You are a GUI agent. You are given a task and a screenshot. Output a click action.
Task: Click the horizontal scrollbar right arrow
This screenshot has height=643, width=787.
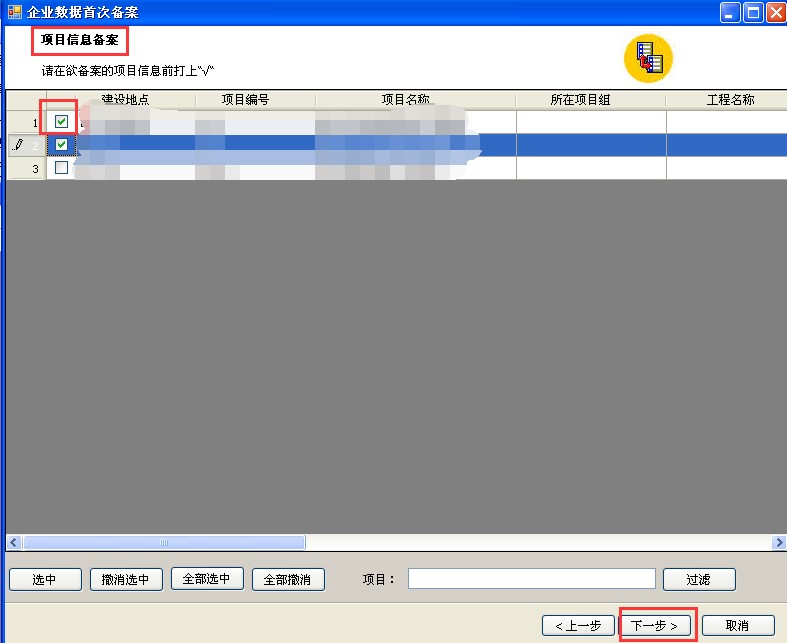point(779,542)
